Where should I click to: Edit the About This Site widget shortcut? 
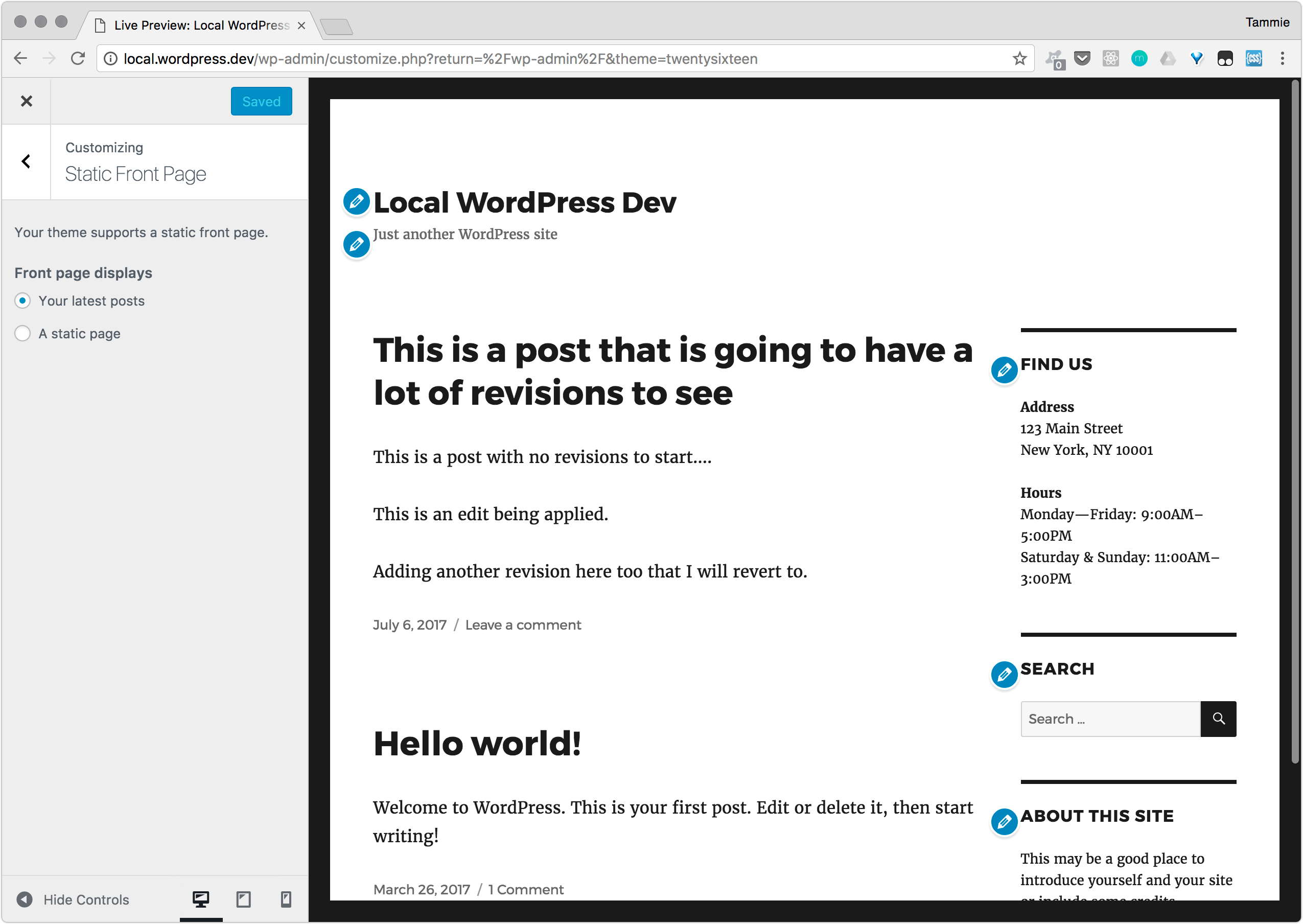(1005, 822)
